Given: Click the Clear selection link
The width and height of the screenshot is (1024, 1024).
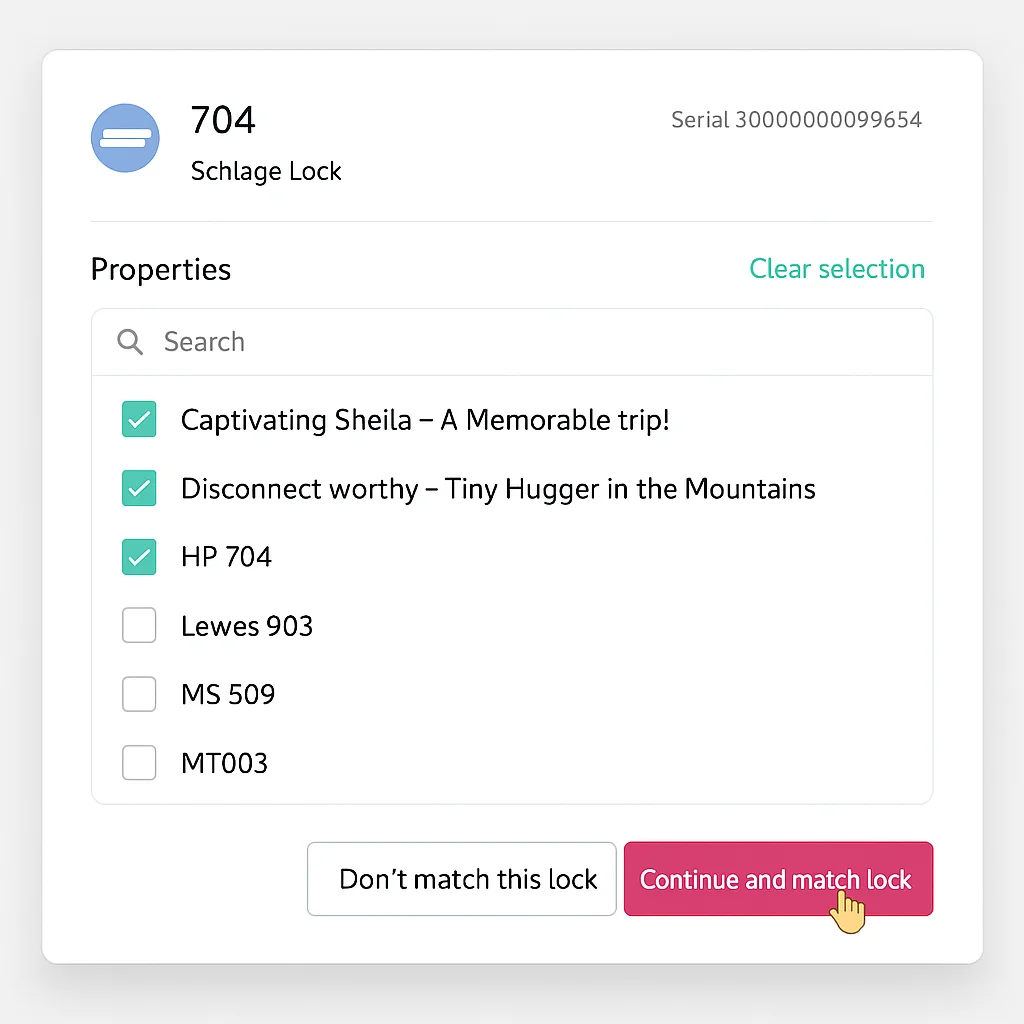Looking at the screenshot, I should pos(837,269).
